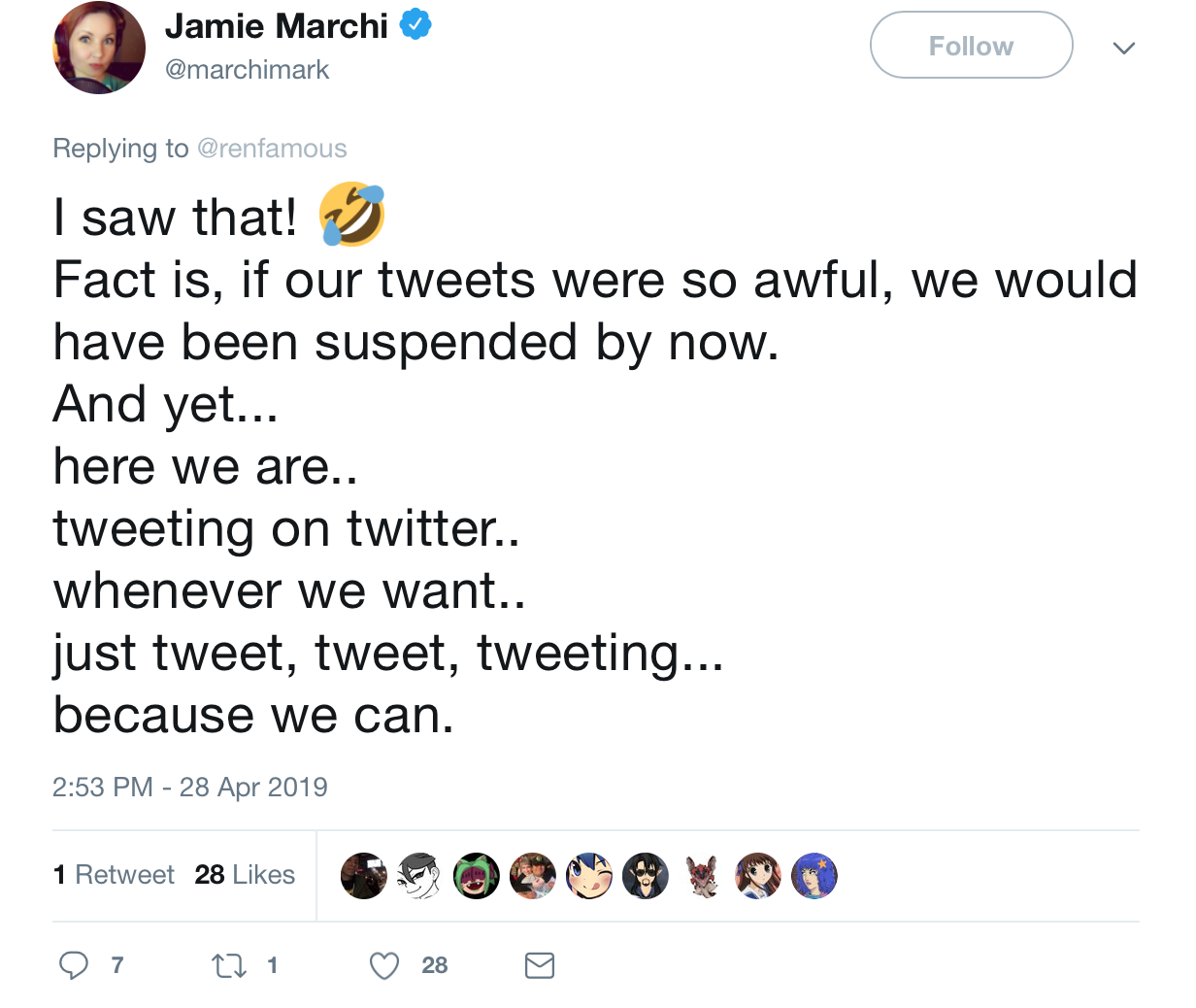Follow Jamie Marchi

tap(972, 46)
